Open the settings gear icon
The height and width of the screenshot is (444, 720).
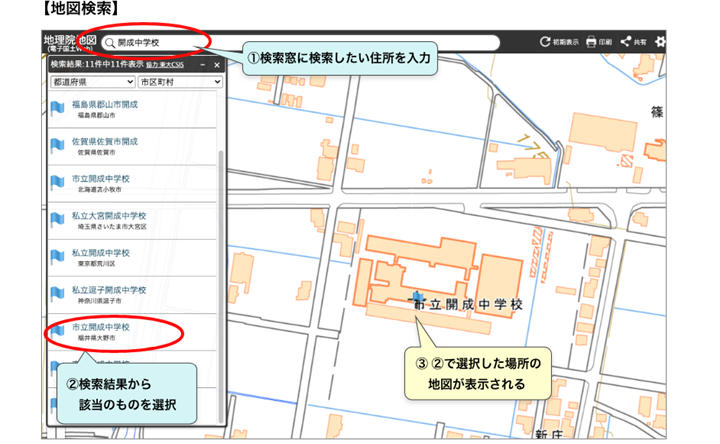[x=660, y=42]
